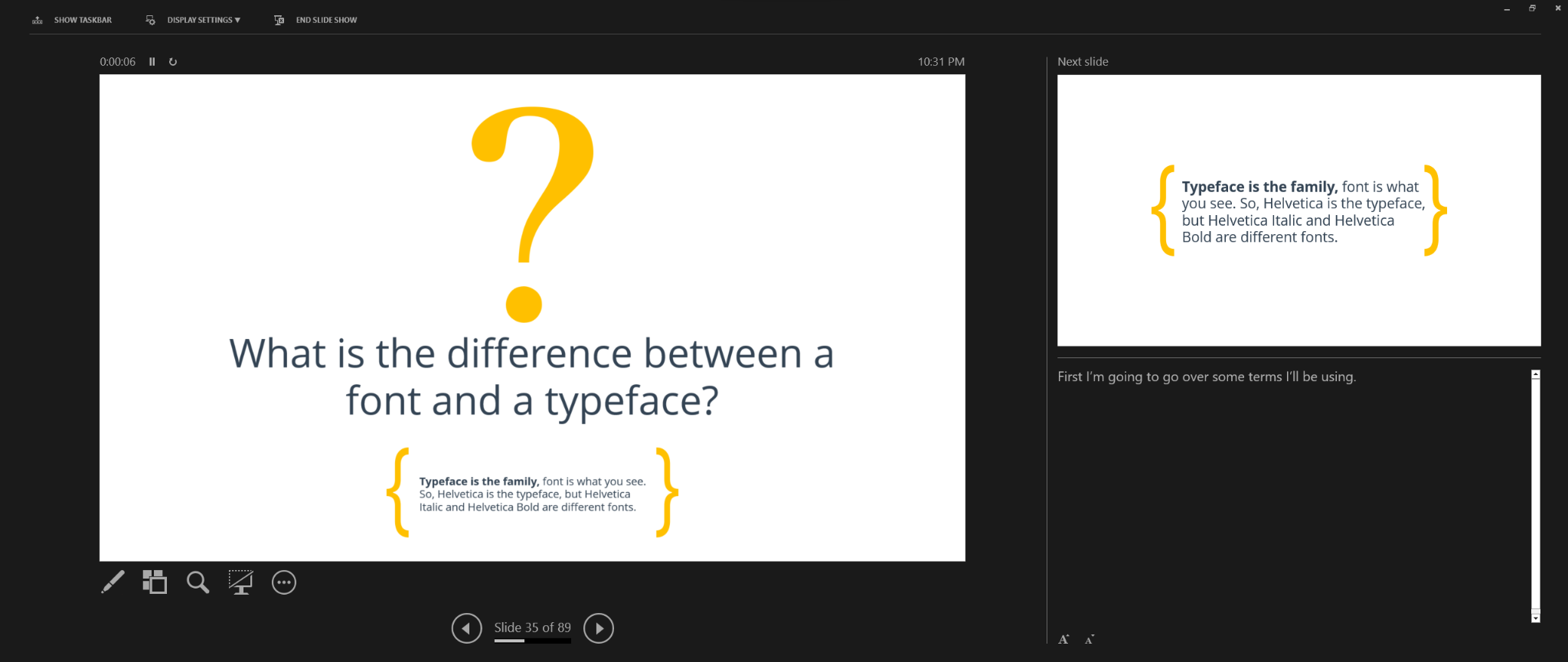Click the clock reading 10:31 PM
This screenshot has height=662, width=1568.
(x=941, y=62)
